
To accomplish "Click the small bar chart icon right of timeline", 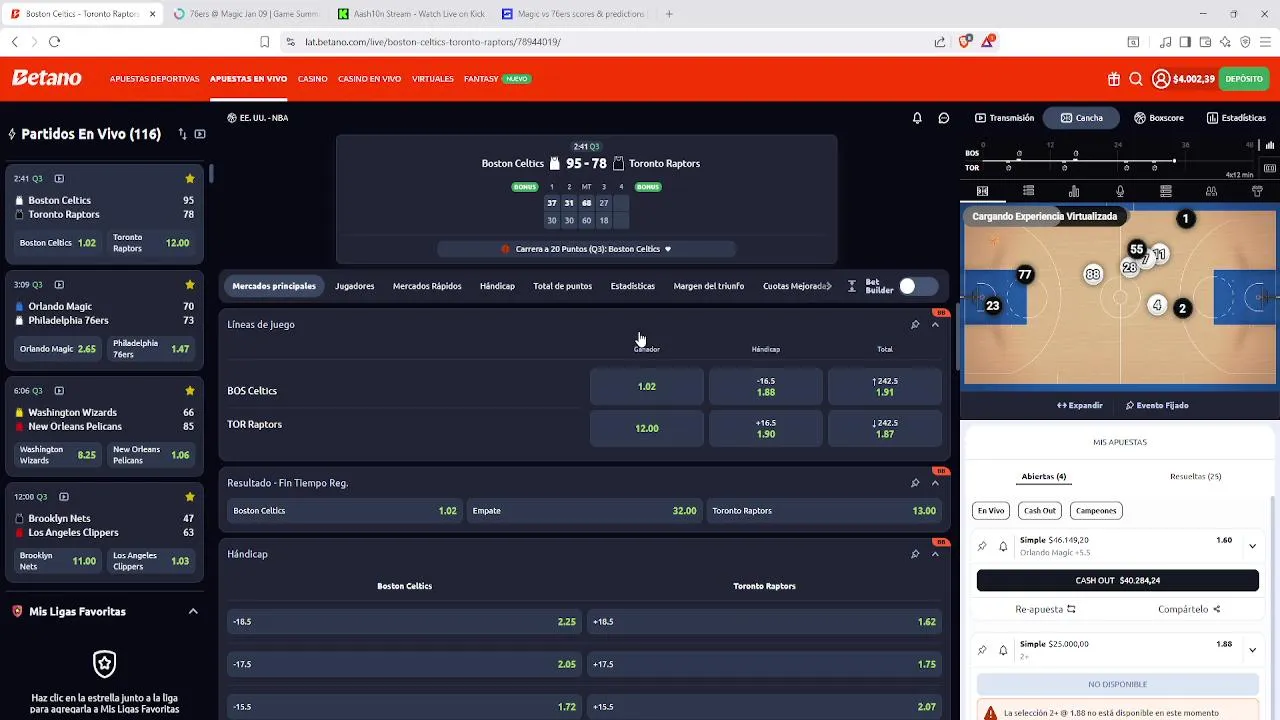I will click(1269, 146).
